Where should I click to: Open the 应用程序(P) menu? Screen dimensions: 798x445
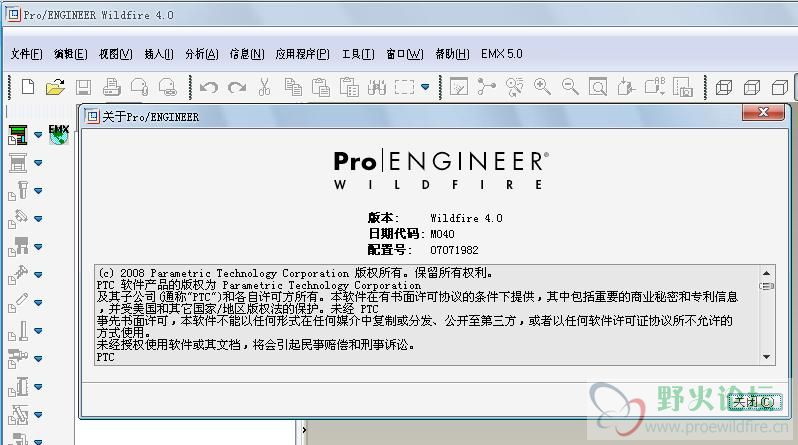[302, 54]
